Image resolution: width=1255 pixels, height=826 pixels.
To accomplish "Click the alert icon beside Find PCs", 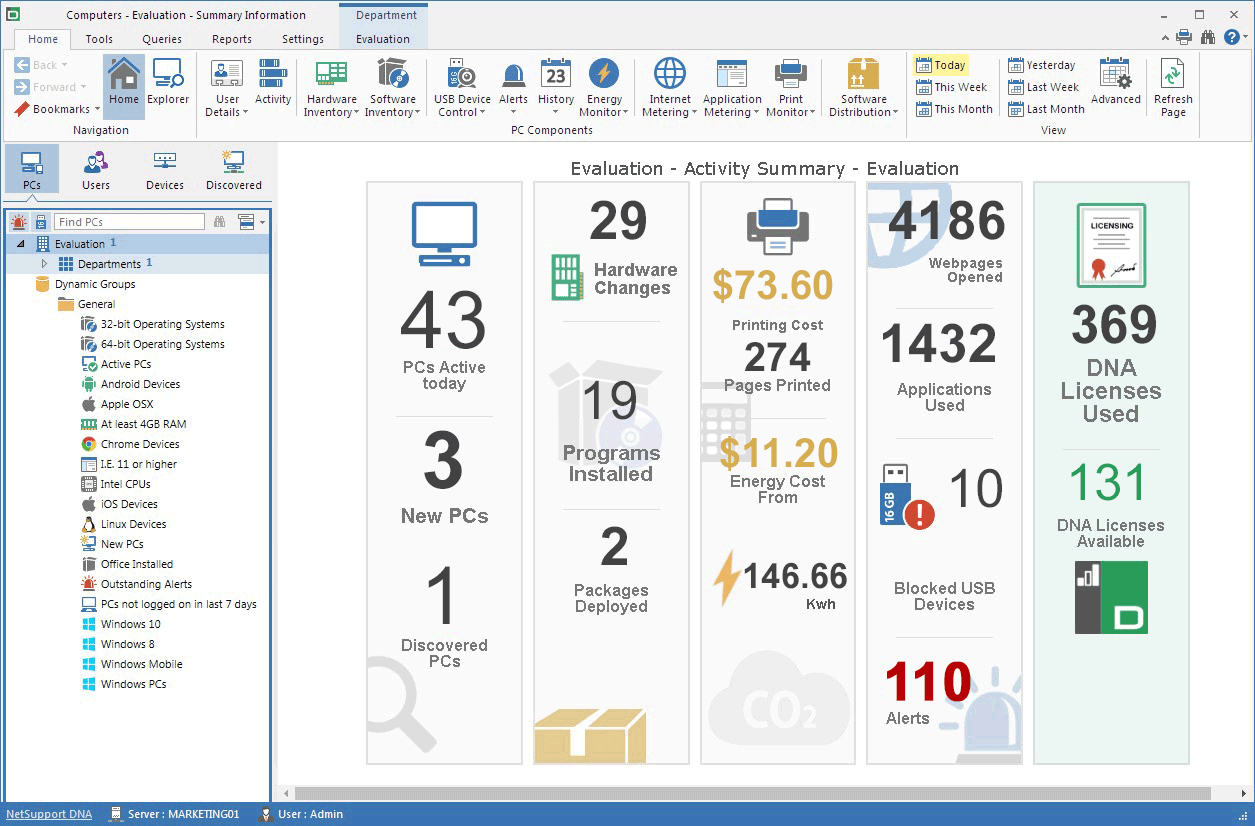I will pos(19,222).
